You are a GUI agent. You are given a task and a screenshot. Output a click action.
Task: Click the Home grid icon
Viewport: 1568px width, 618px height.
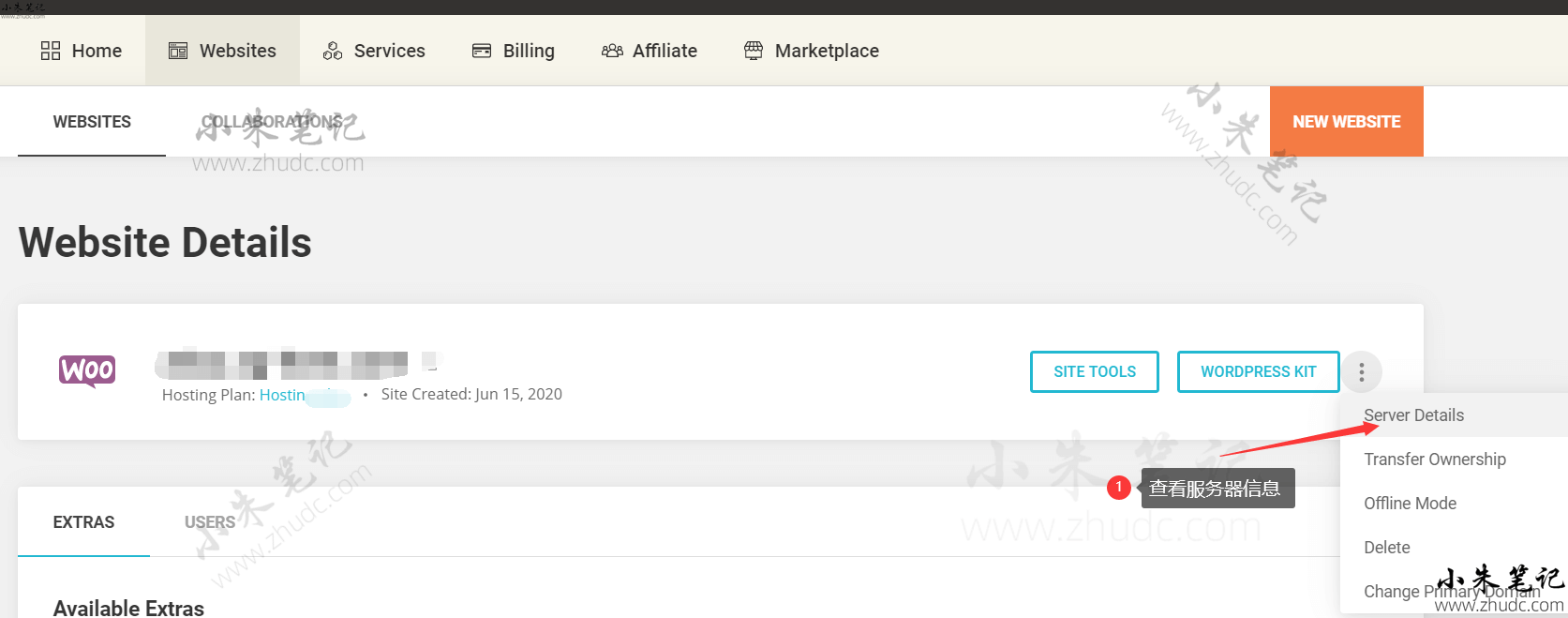coord(51,51)
